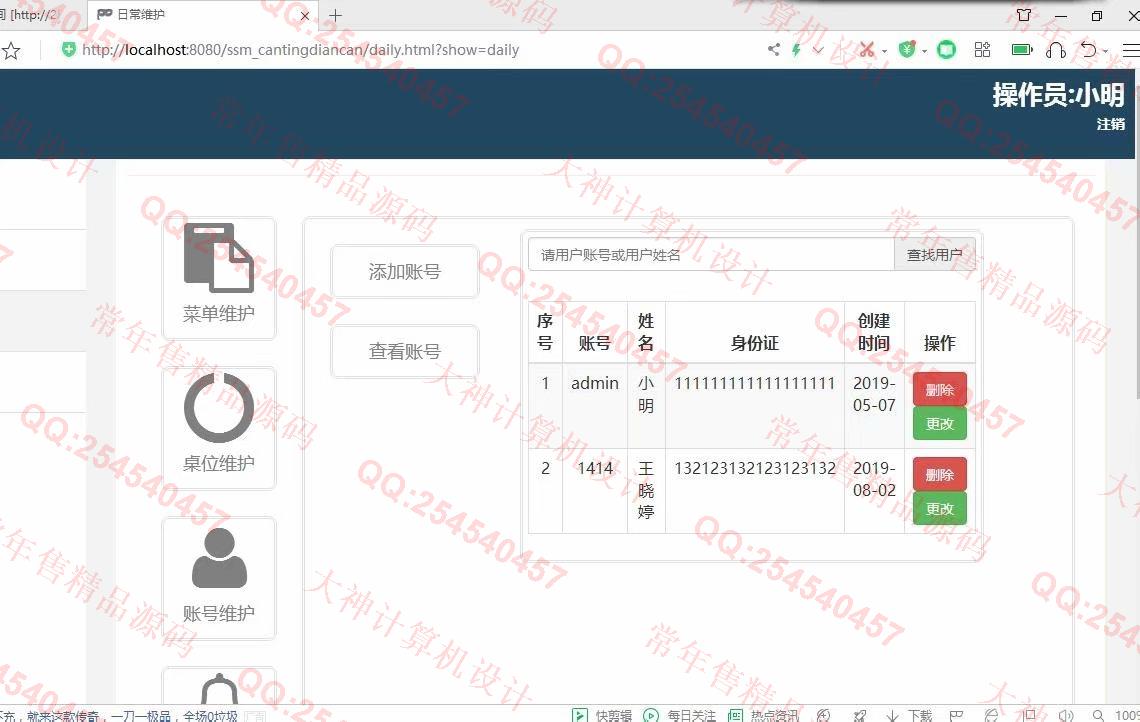1140x722 pixels.
Task: Click the green yen shield icon
Action: pos(906,49)
